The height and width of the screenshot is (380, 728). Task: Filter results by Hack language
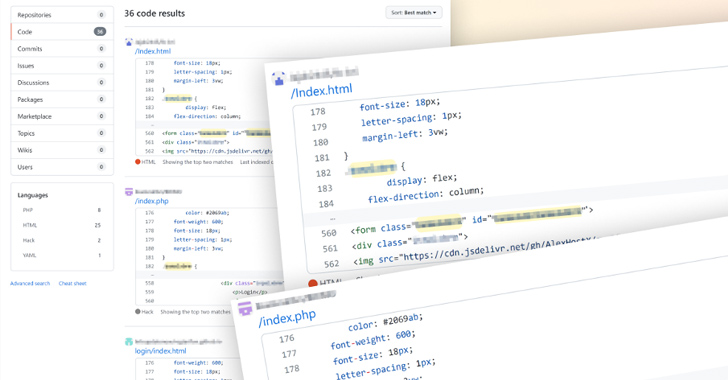click(62, 240)
